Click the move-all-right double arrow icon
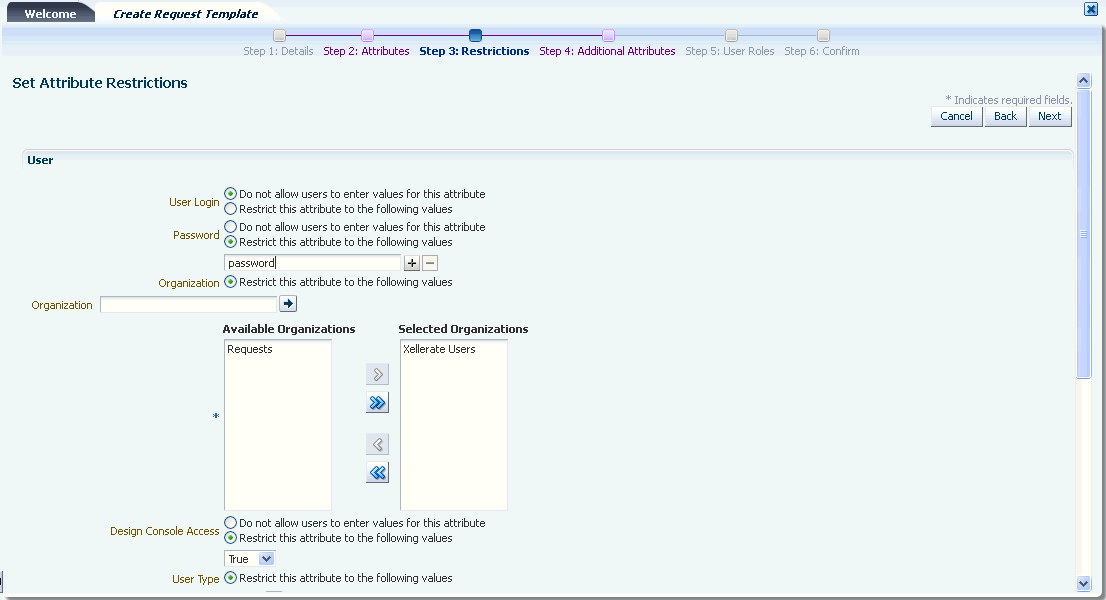Screen dimensions: 1106x600 (377, 402)
